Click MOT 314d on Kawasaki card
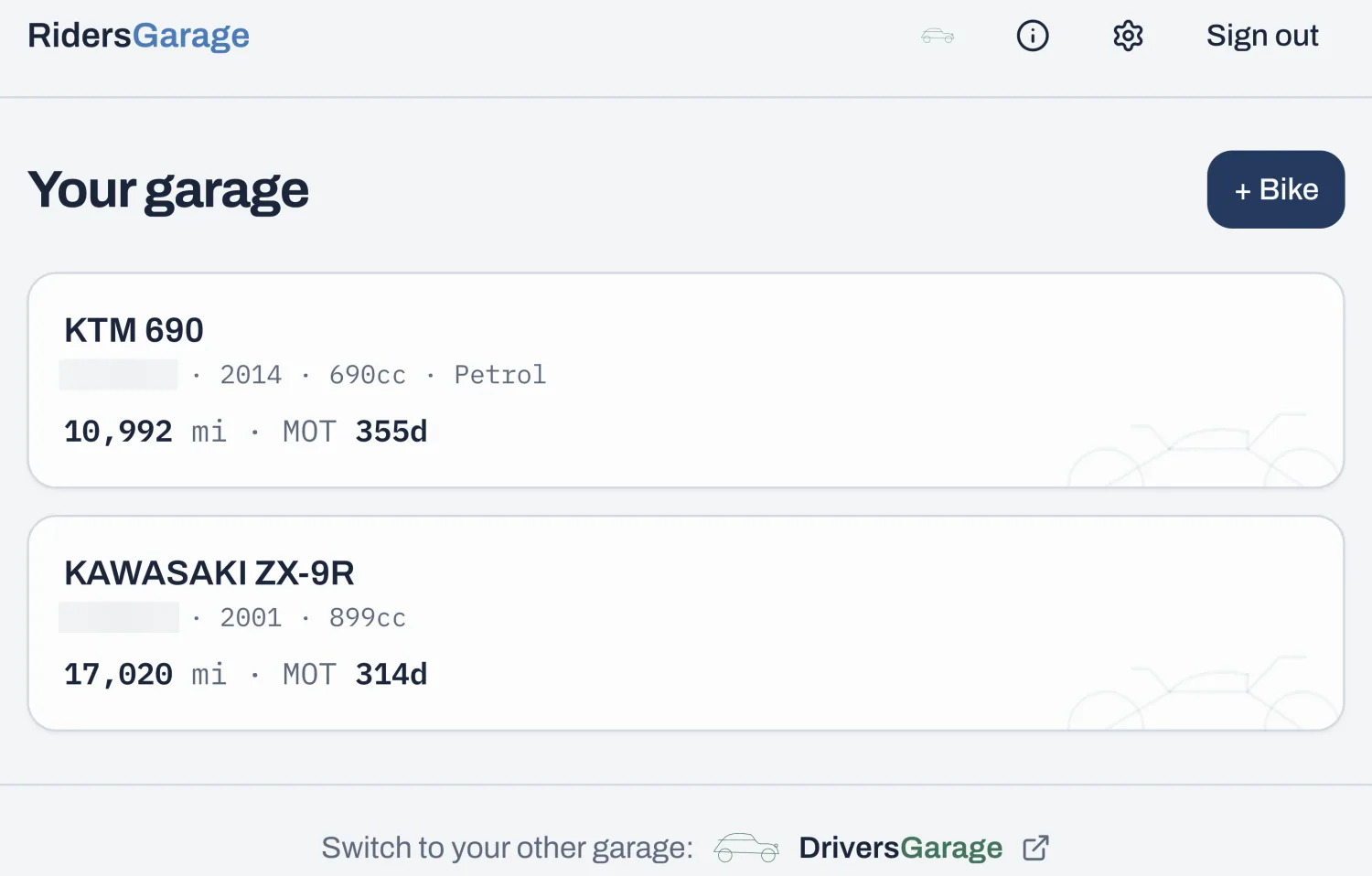1372x876 pixels. pos(355,675)
